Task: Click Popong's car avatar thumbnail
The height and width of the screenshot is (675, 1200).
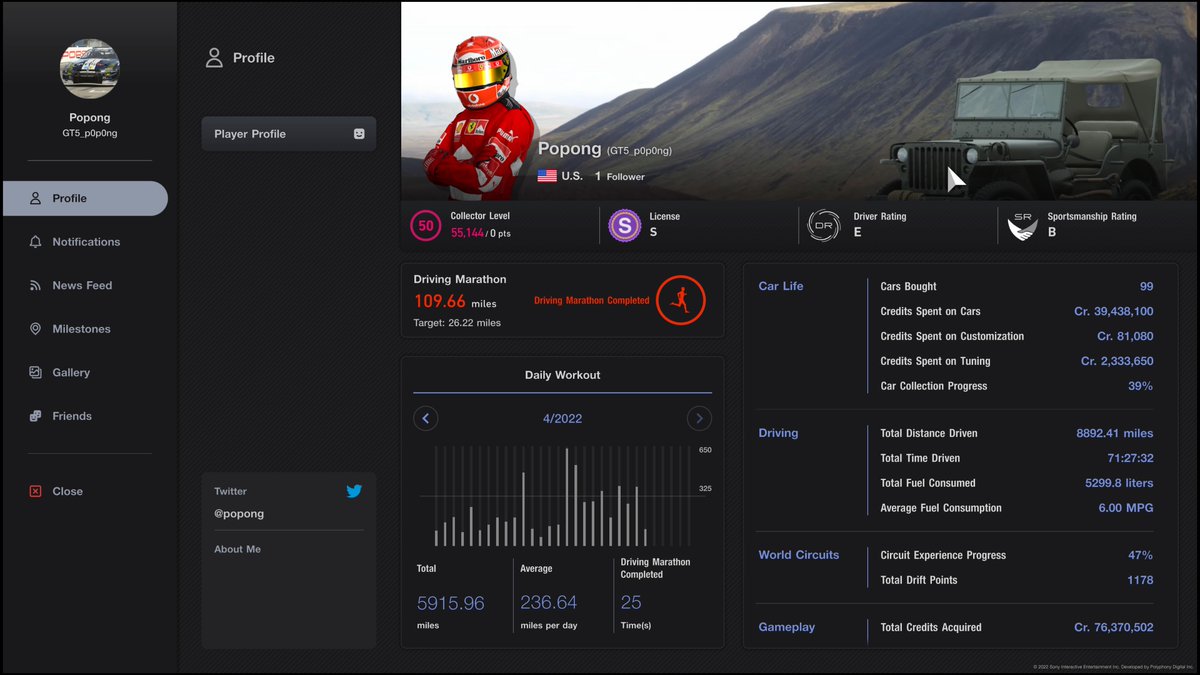Action: pos(90,68)
